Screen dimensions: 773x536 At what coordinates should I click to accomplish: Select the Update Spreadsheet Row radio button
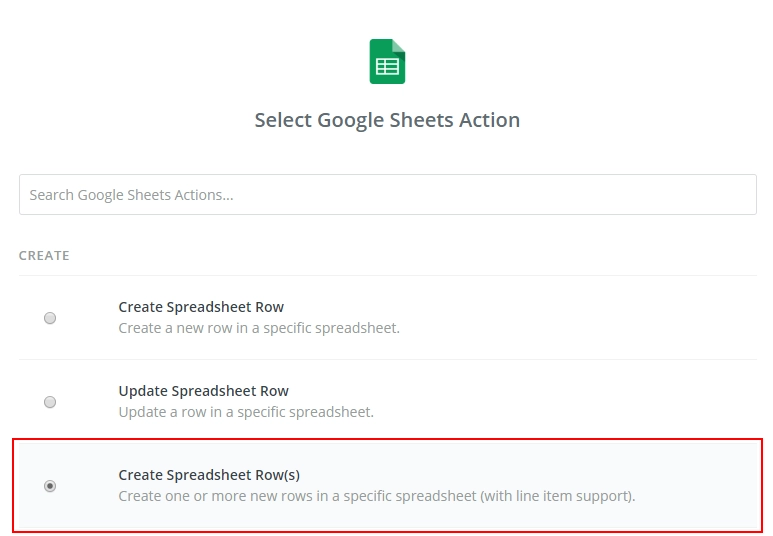50,402
